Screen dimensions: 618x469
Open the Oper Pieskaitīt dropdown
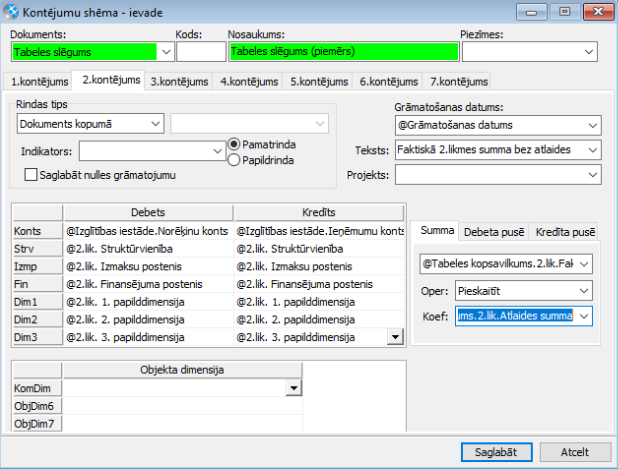pos(584,291)
